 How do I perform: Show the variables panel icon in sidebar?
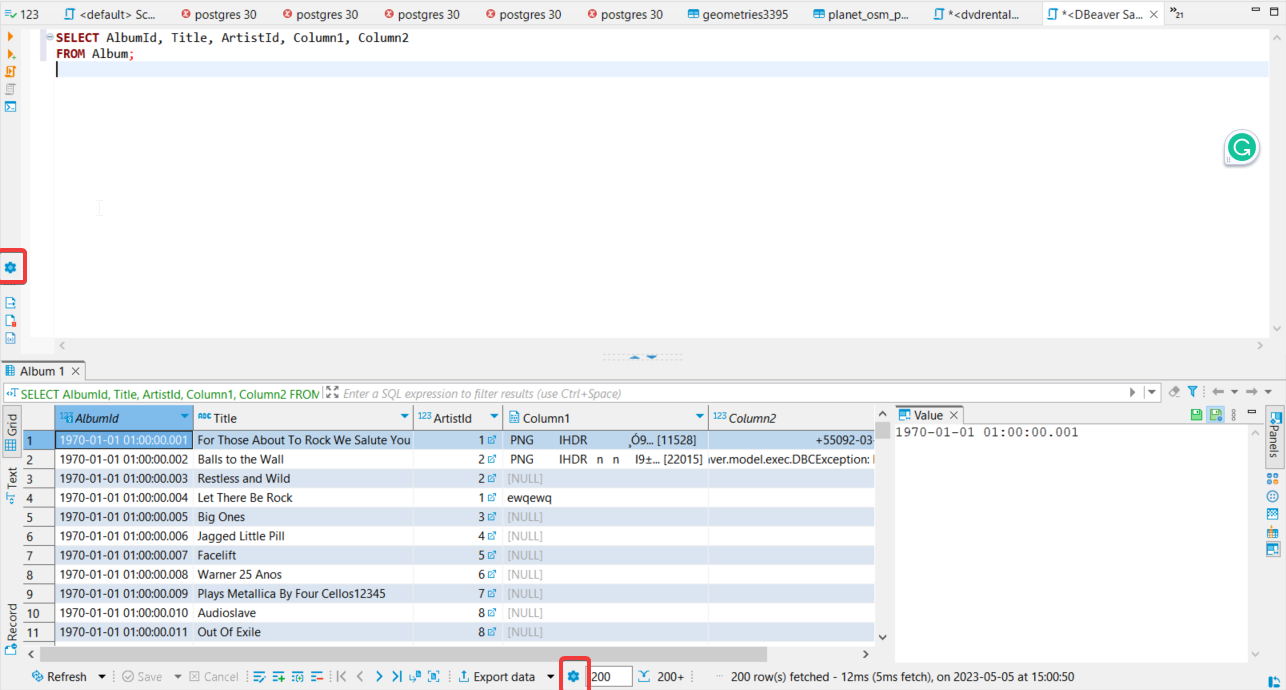pyautogui.click(x=11, y=338)
